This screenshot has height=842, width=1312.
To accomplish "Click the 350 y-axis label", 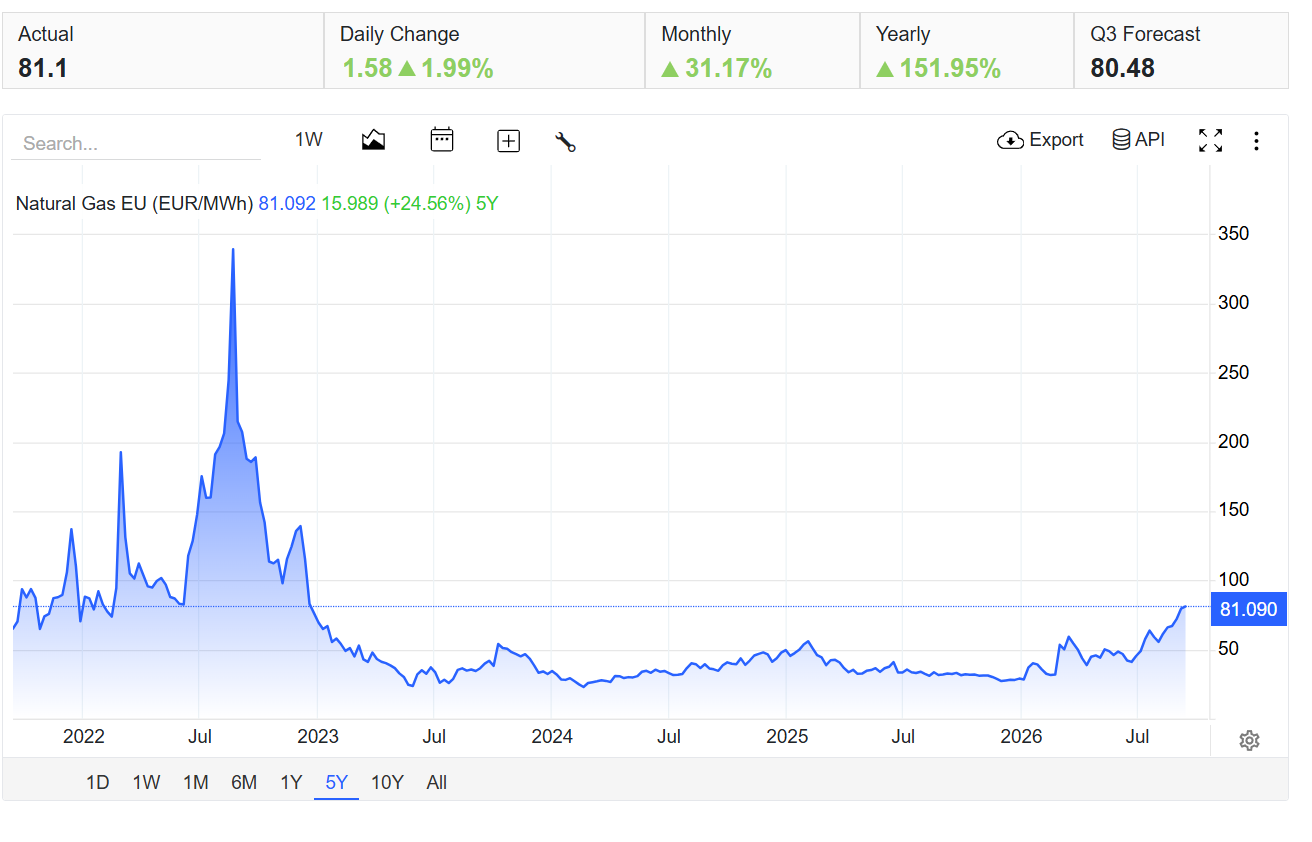I will pyautogui.click(x=1233, y=234).
